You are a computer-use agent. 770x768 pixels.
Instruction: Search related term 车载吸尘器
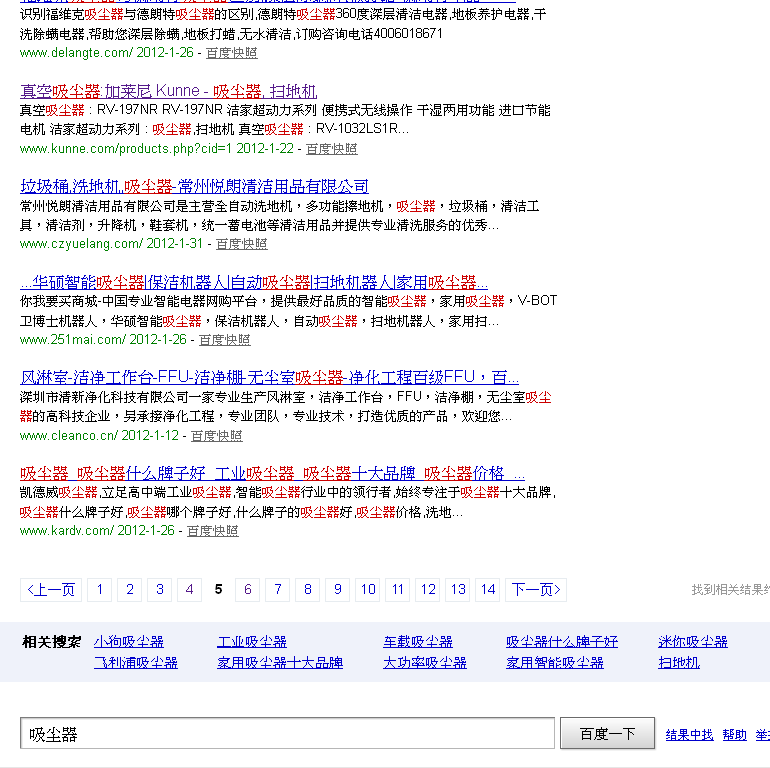pyautogui.click(x=418, y=642)
